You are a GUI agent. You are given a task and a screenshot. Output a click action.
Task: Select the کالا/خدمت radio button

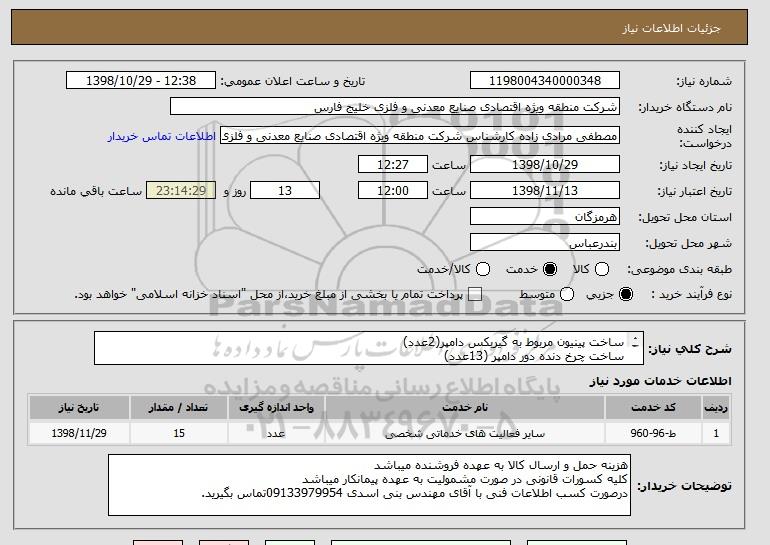tap(483, 269)
